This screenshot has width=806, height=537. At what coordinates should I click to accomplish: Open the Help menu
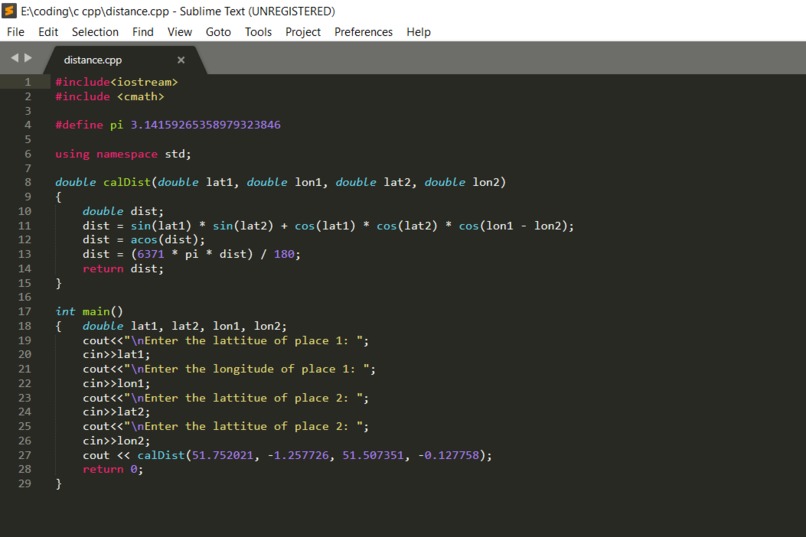tap(418, 32)
